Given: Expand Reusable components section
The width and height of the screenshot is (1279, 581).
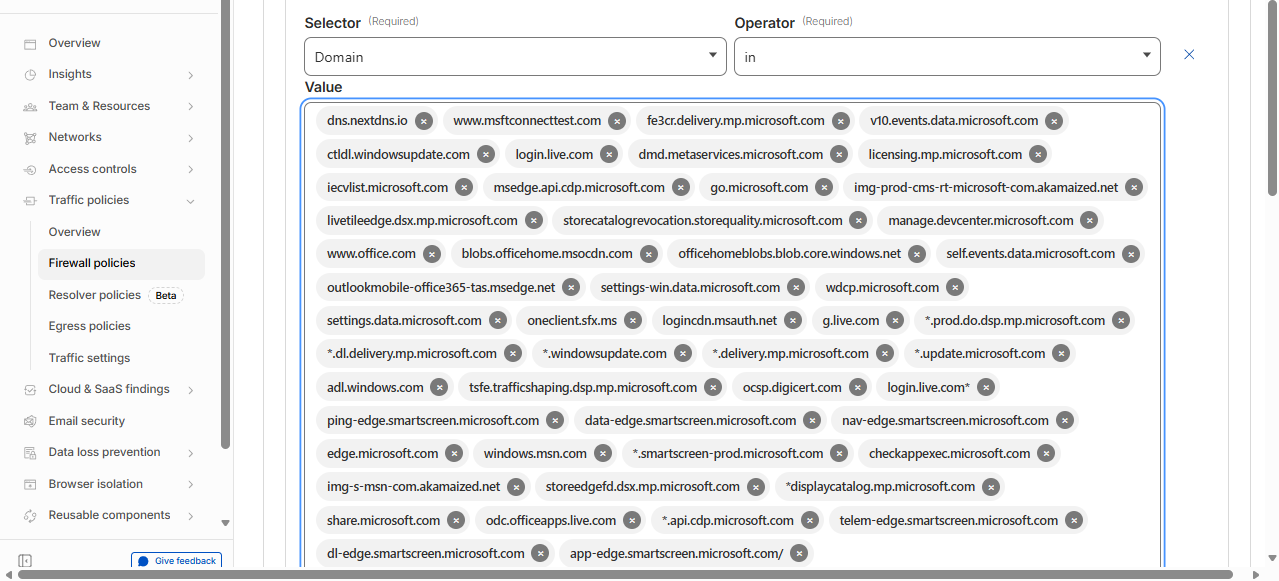Looking at the screenshot, I should pos(190,516).
